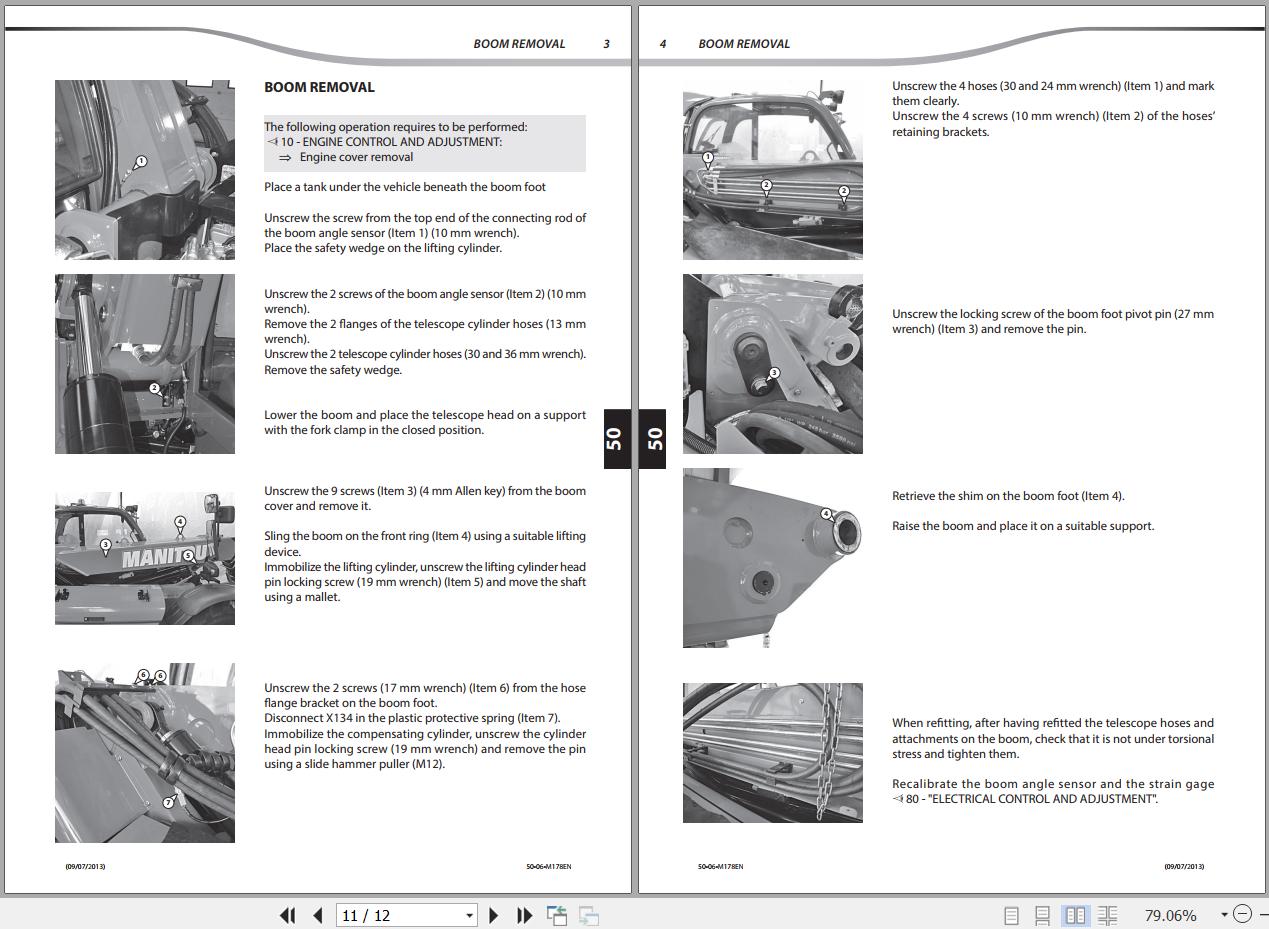Viewport: 1269px width, 929px height.
Task: Go to the next page
Action: tap(493, 915)
